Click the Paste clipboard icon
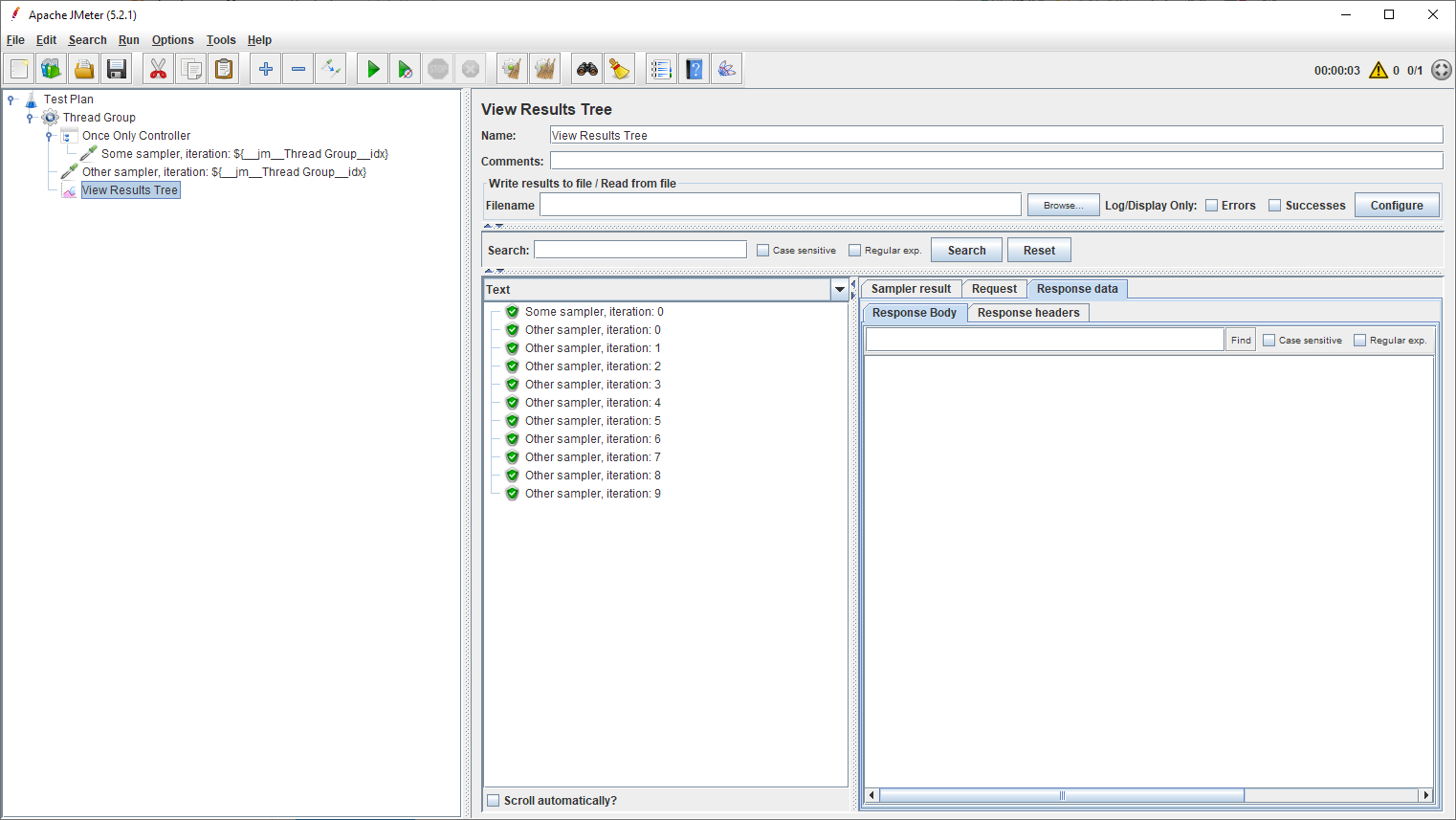The width and height of the screenshot is (1456, 820). coord(224,69)
